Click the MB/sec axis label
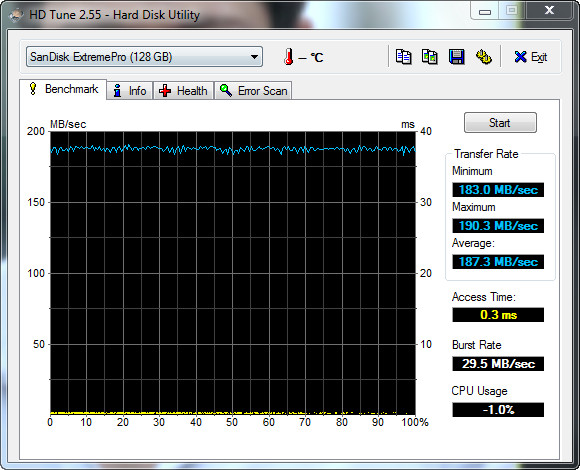This screenshot has width=580, height=470. [68, 124]
